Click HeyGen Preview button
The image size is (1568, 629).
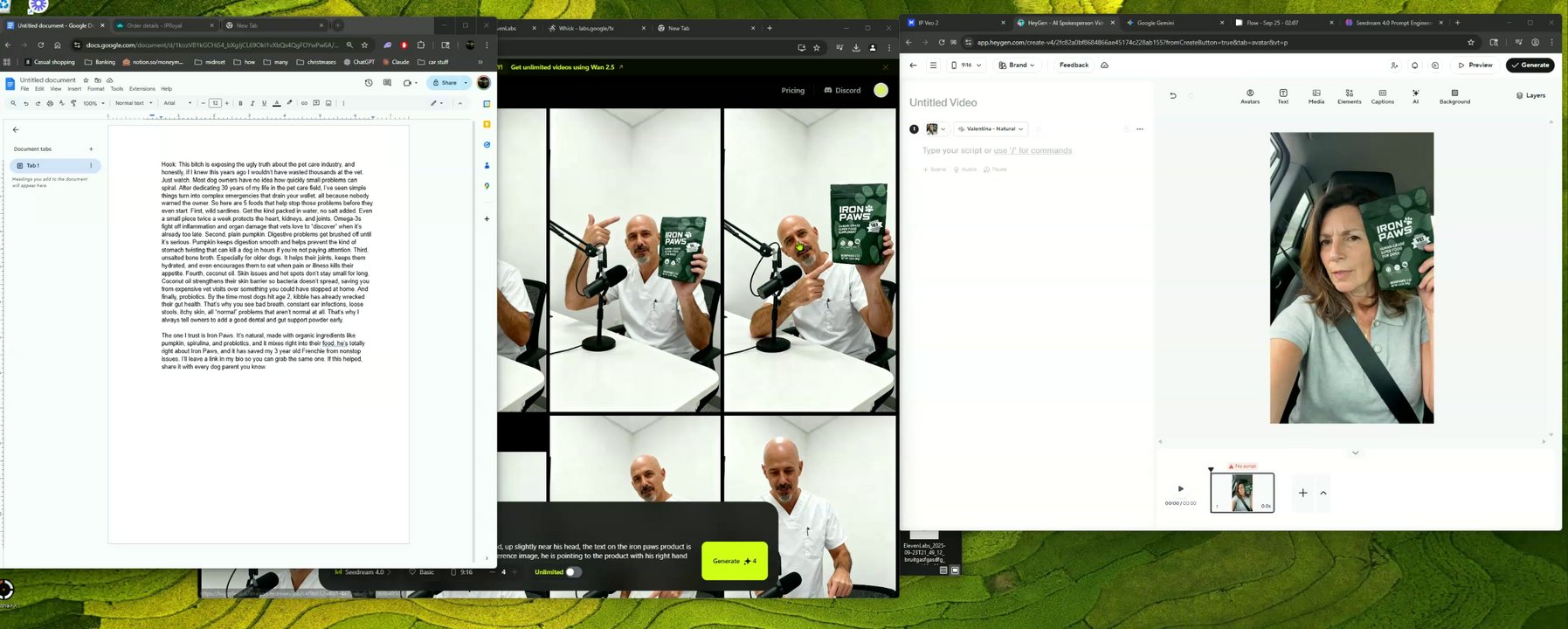coord(1475,66)
